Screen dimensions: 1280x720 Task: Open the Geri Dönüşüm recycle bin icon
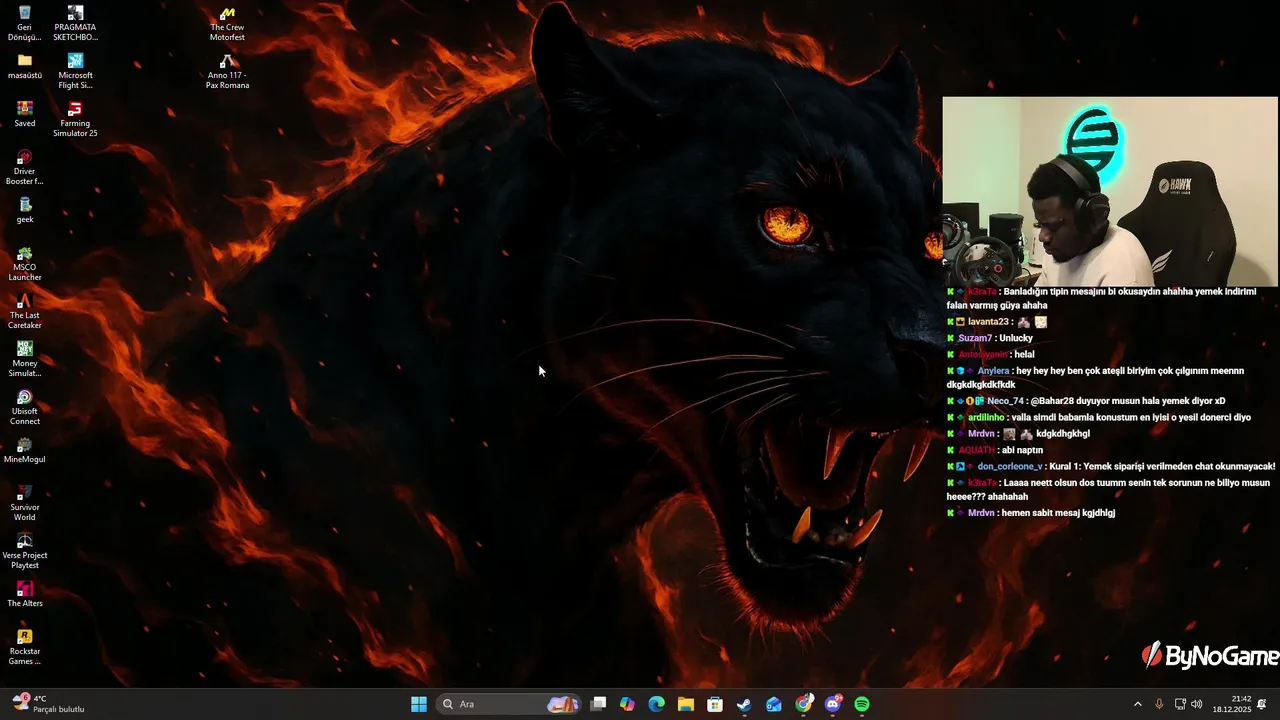click(25, 23)
